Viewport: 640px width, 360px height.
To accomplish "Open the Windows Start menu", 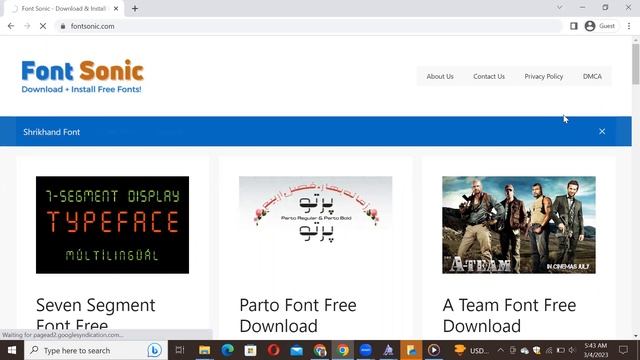I will (12, 350).
